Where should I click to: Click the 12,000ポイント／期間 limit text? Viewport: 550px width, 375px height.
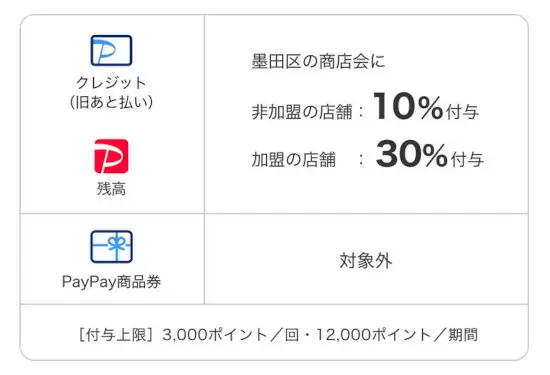tap(397, 334)
